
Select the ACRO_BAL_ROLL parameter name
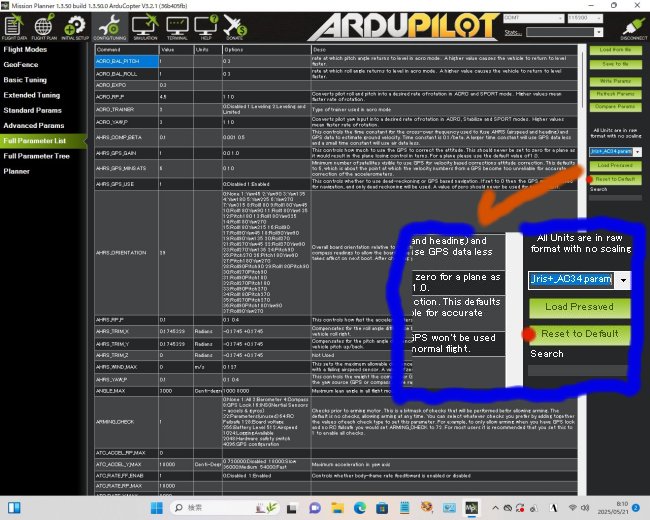click(x=126, y=74)
